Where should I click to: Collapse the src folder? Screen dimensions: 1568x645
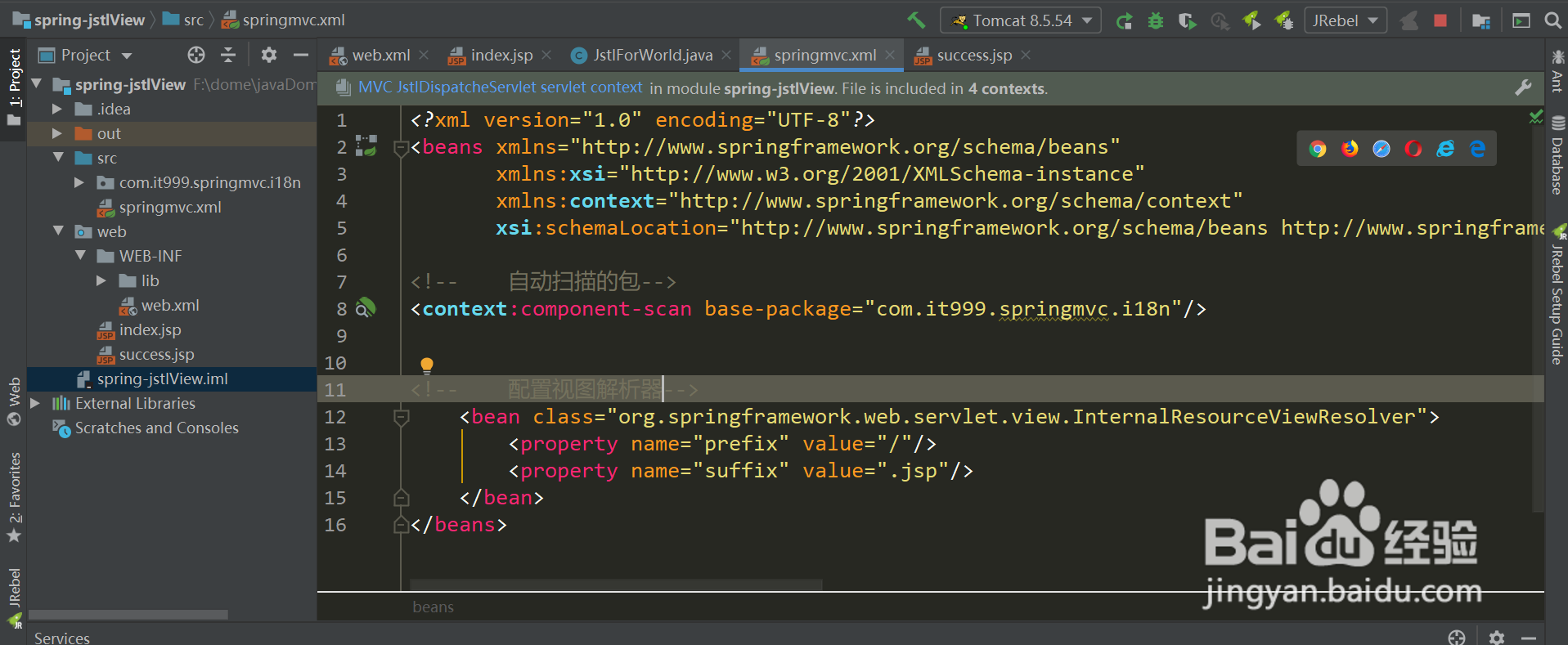[x=58, y=157]
